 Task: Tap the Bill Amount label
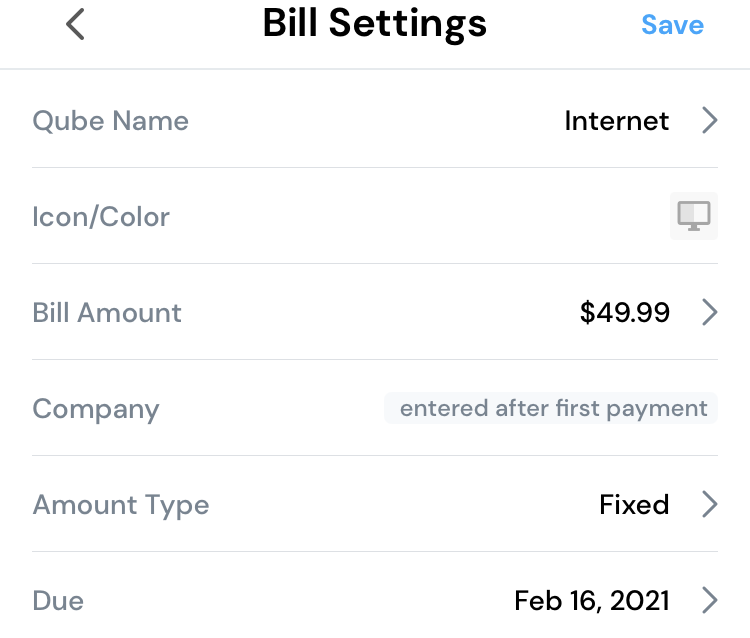[x=107, y=313]
